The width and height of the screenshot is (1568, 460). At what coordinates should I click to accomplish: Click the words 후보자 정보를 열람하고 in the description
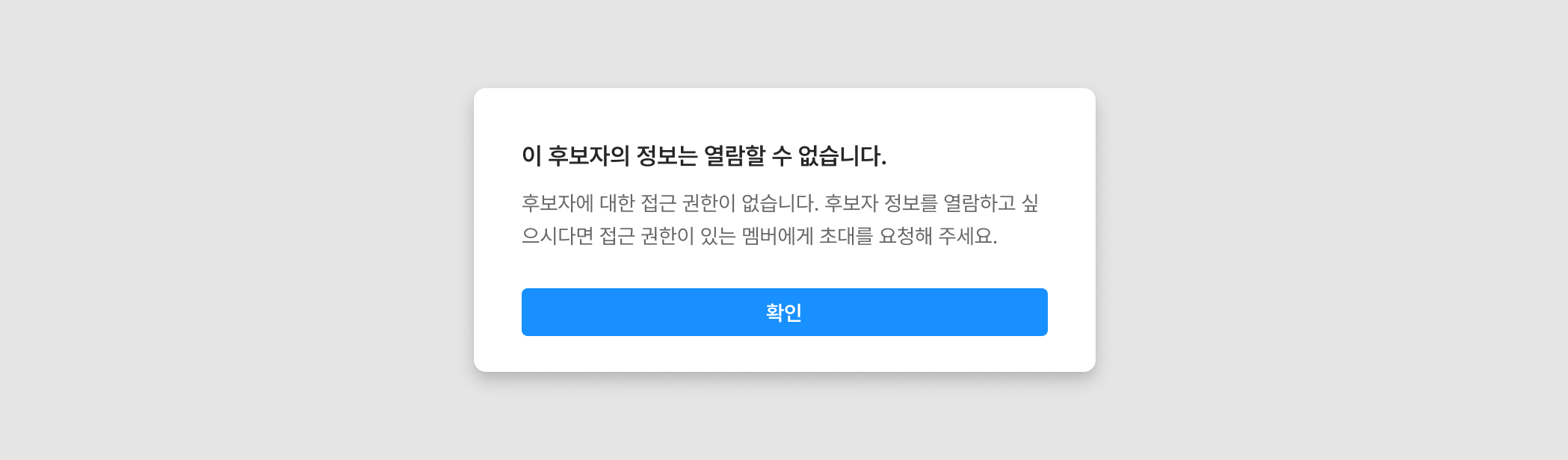coord(920,203)
